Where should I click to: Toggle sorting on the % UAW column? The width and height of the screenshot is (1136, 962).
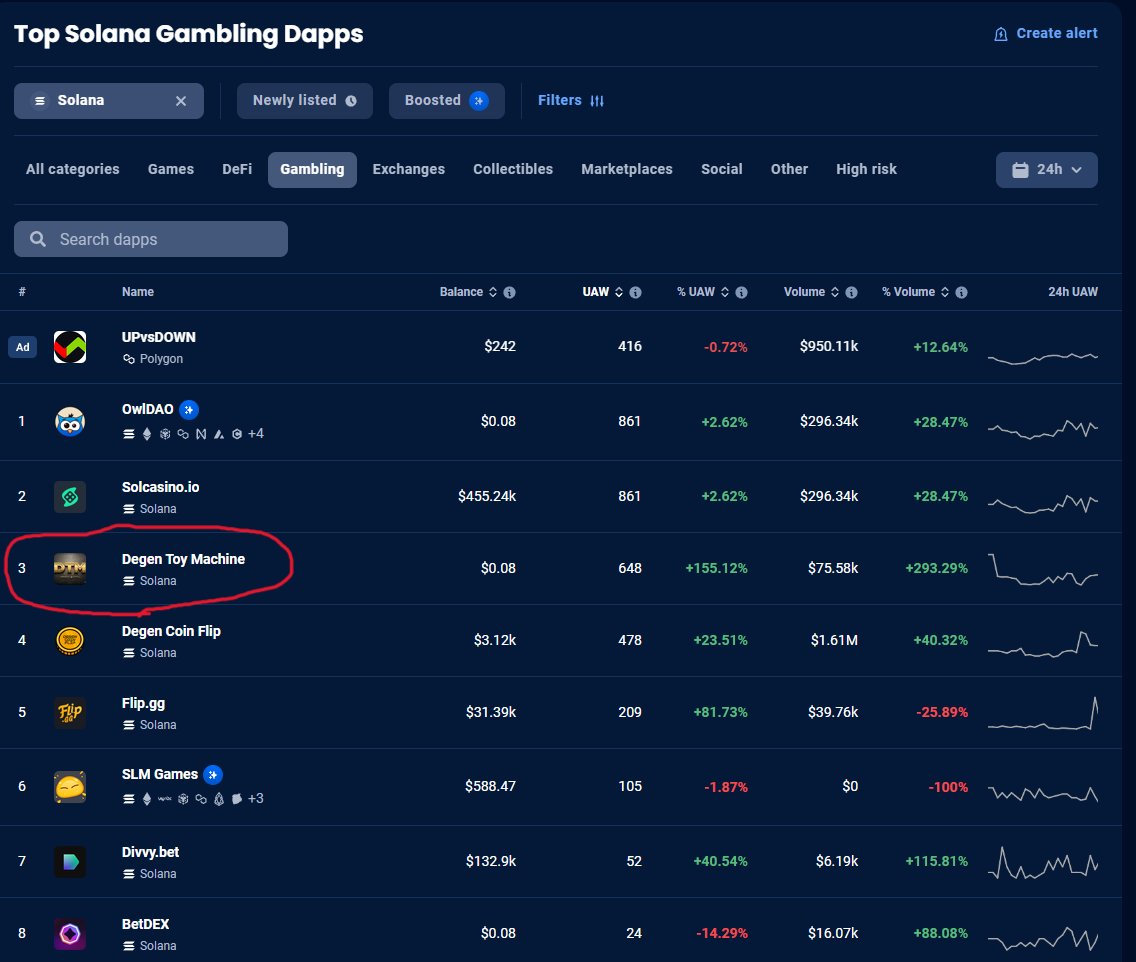coord(726,292)
